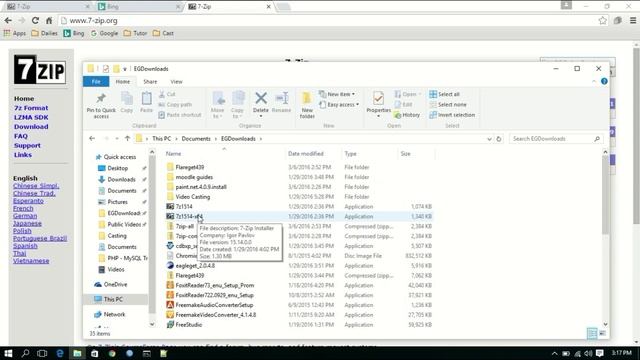640x360 pixels.
Task: Click the taskbar search magnifier
Action: 25,353
